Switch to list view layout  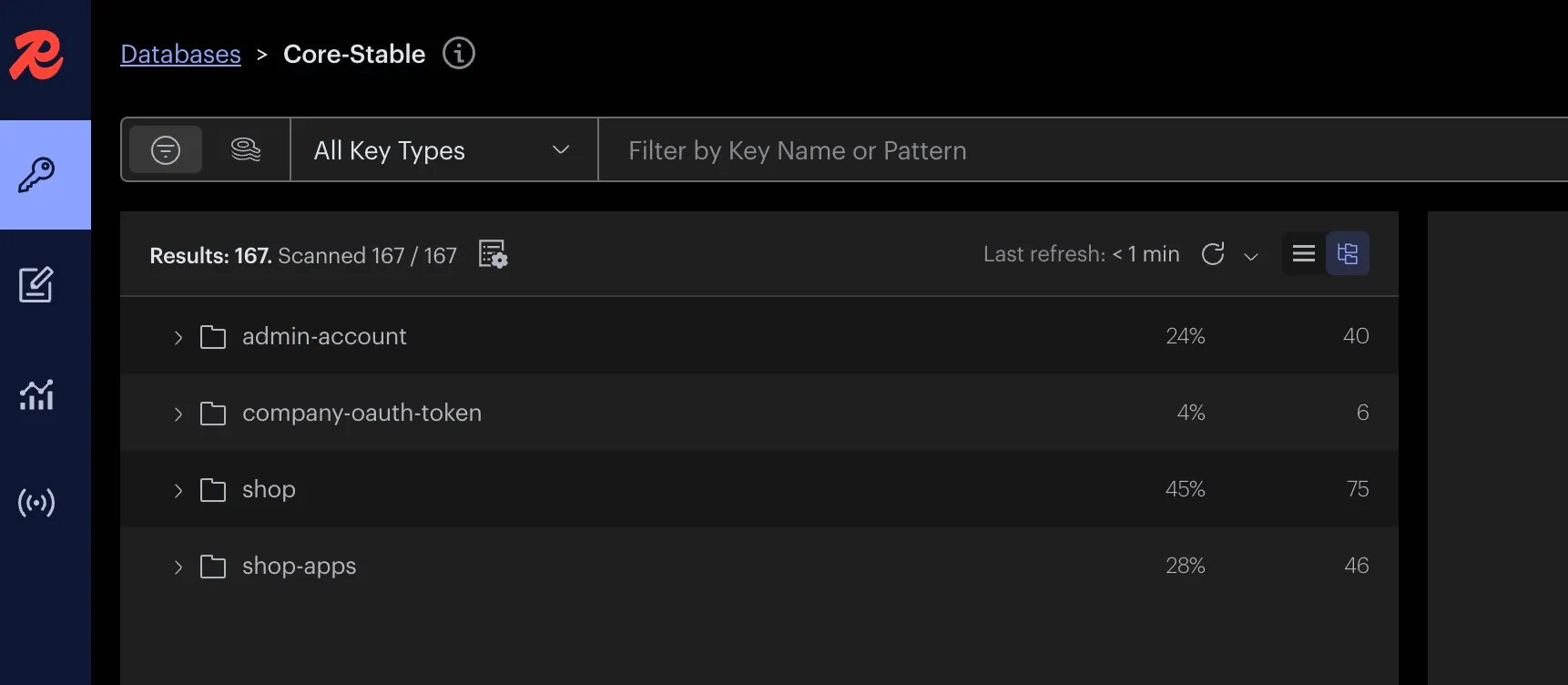[1304, 254]
